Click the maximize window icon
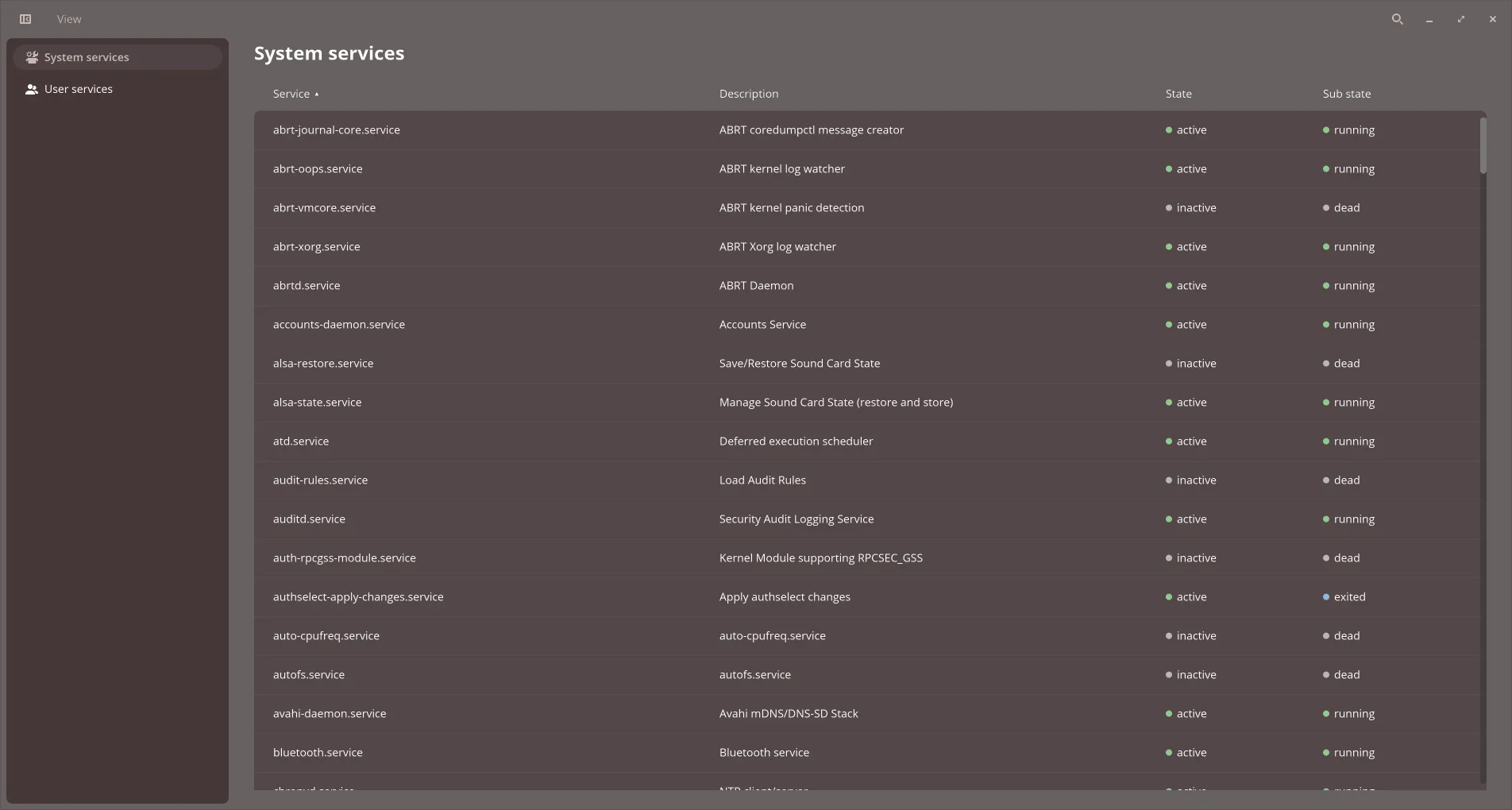The width and height of the screenshot is (1512, 810). tap(1461, 19)
